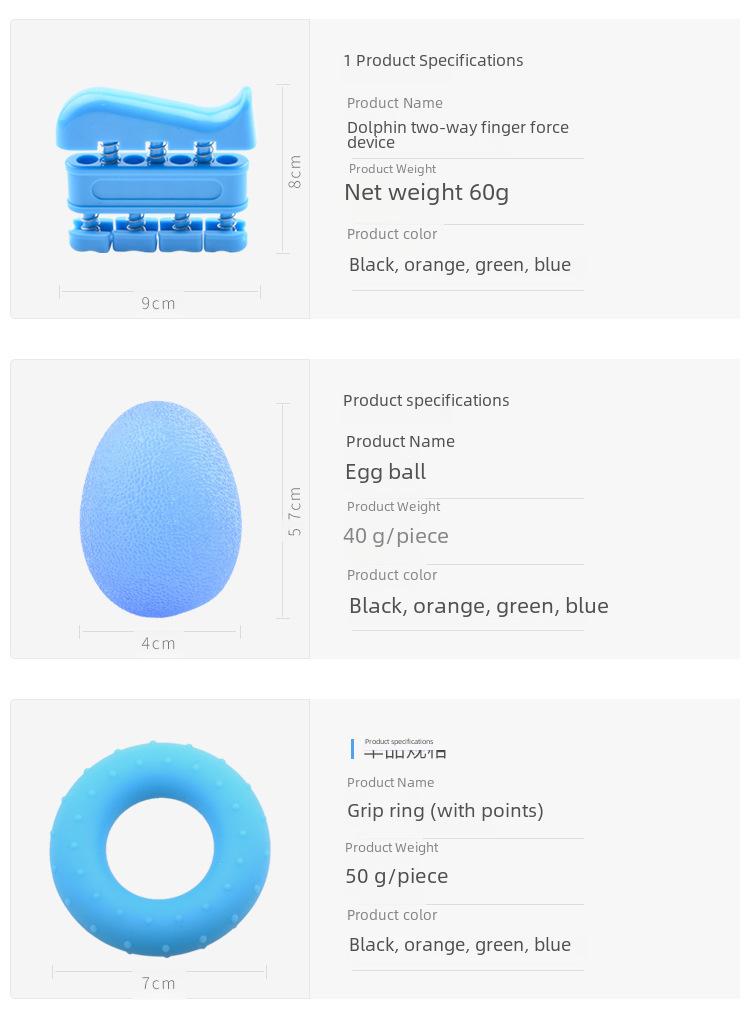The image size is (750, 1011).
Task: Click the blue grip ring image
Action: 160,849
